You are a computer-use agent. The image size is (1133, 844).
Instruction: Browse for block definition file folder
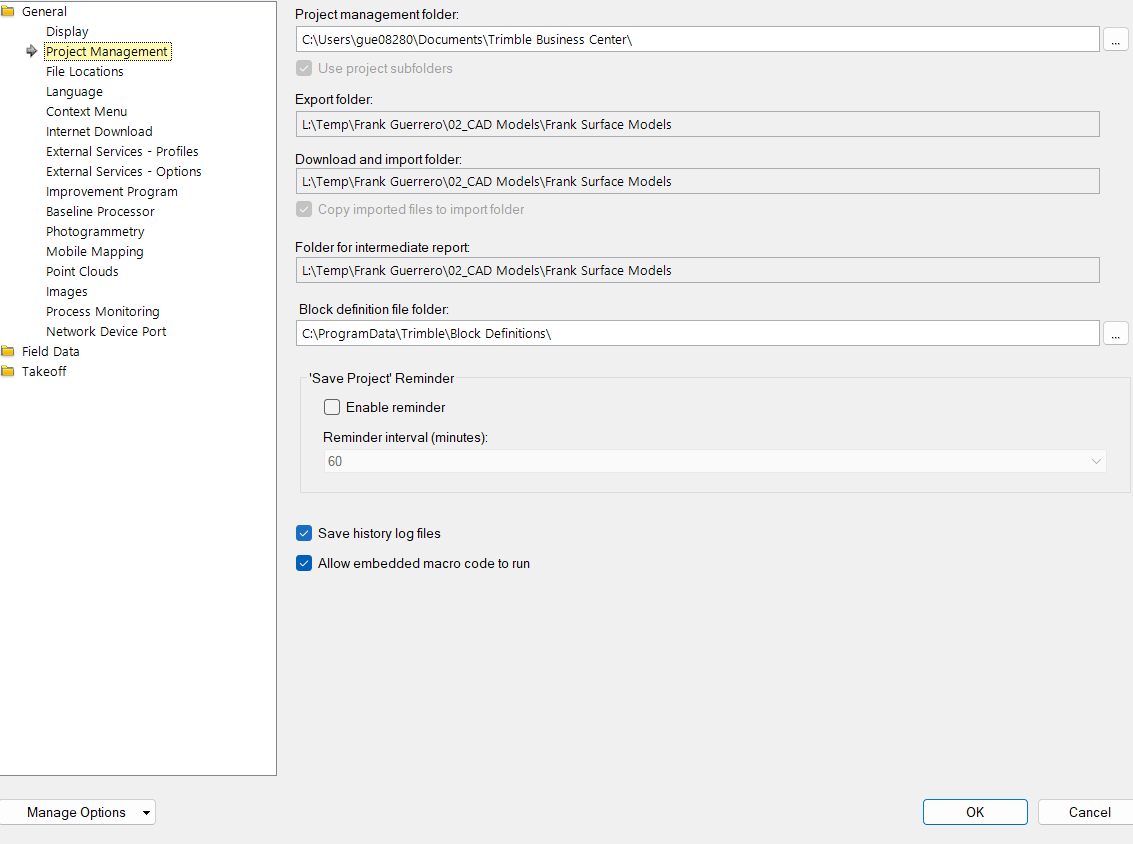point(1115,333)
